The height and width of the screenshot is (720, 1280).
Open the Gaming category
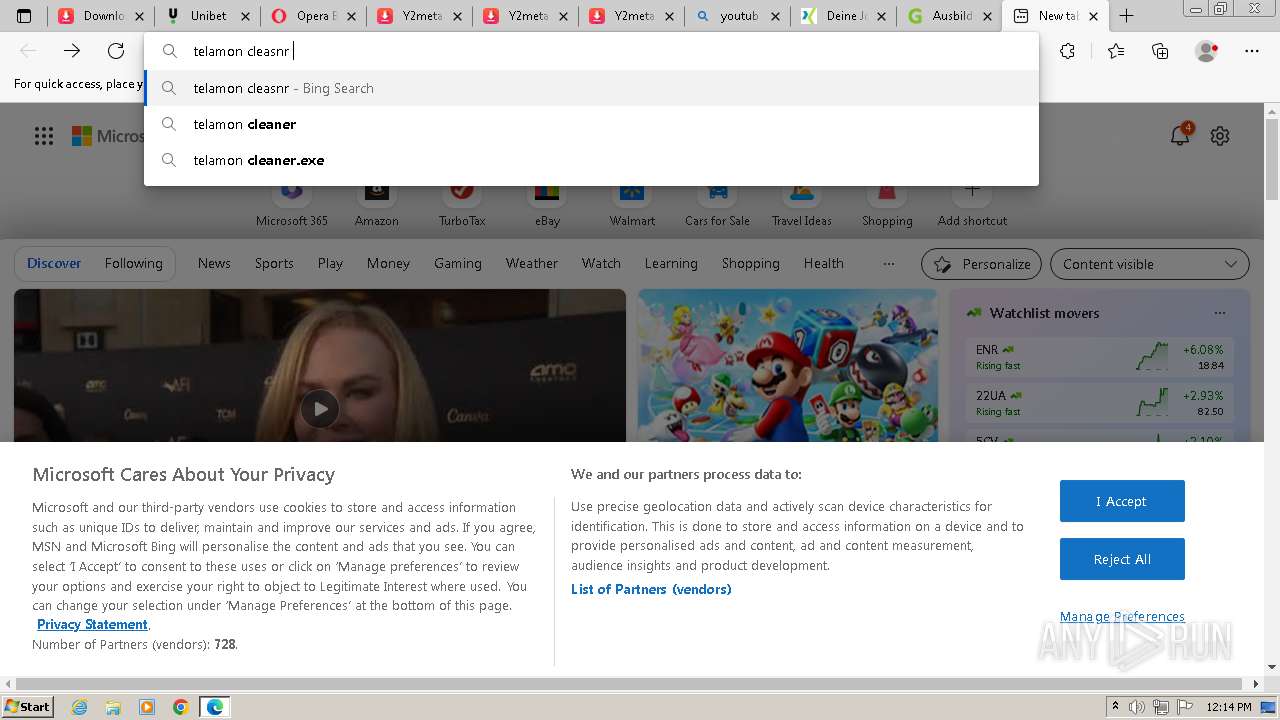point(458,264)
